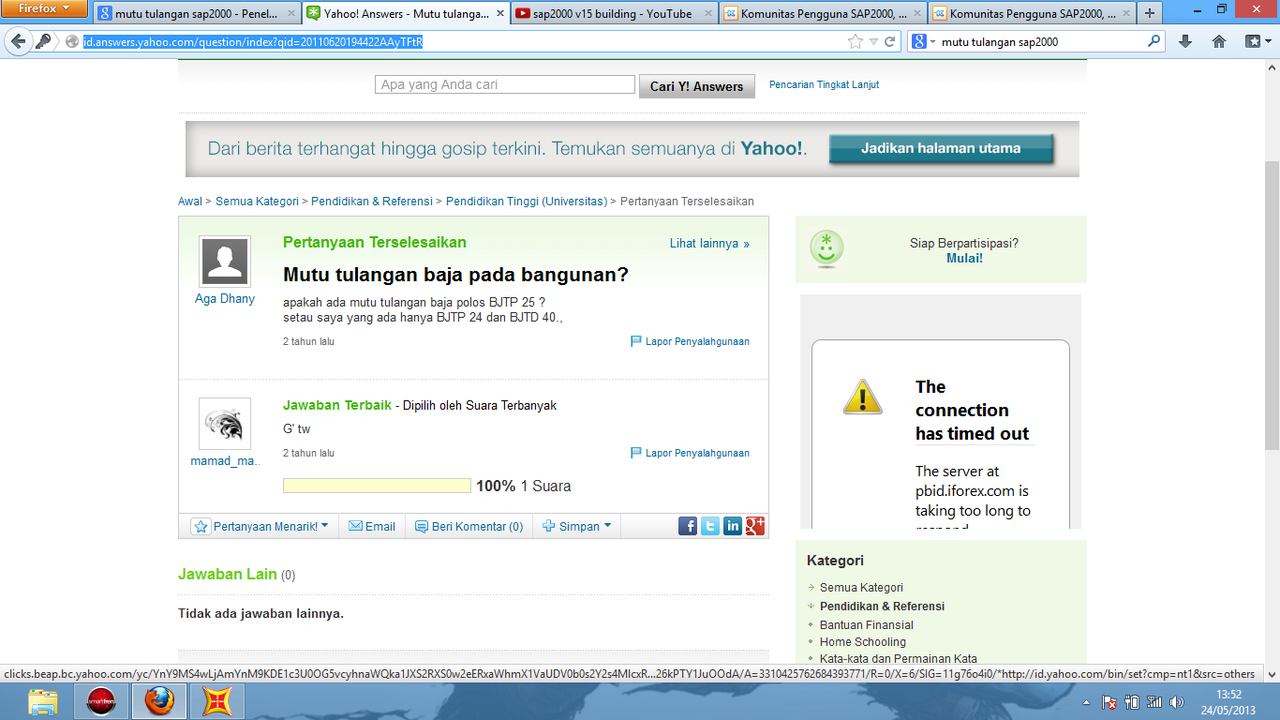Click the Jadikan halaman utama button

pos(941,148)
